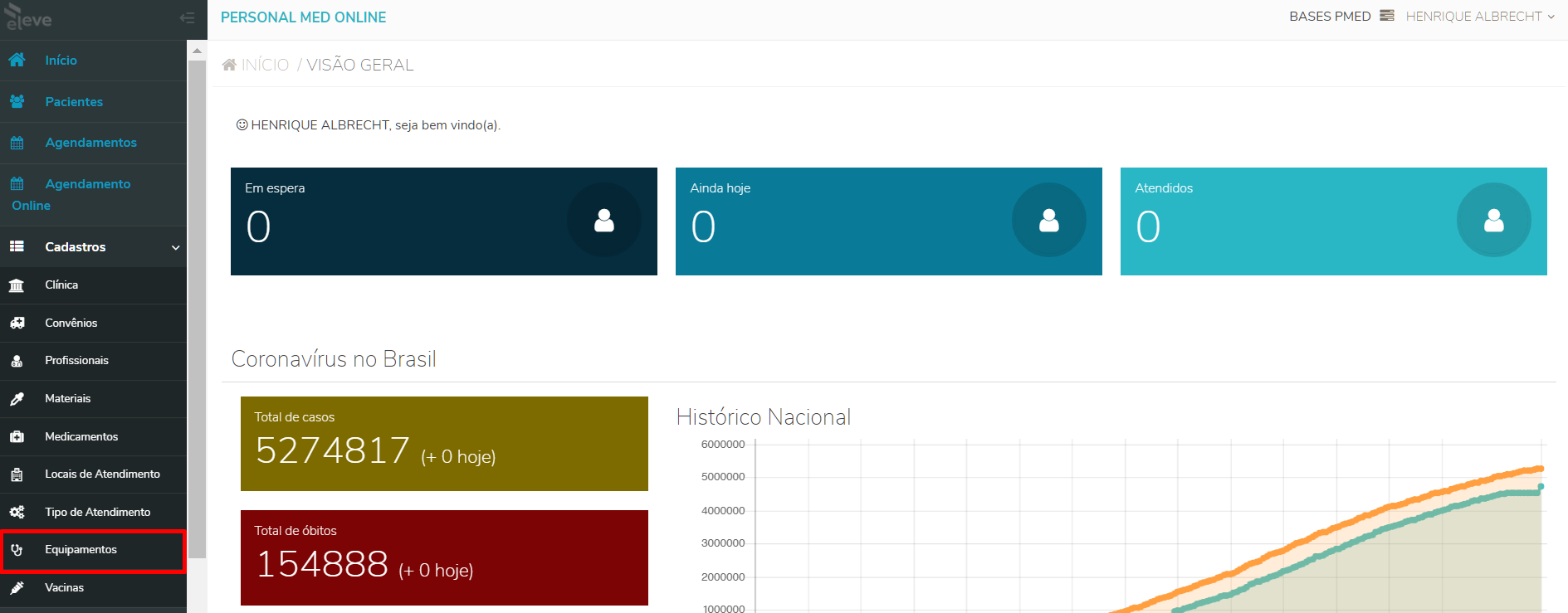The width and height of the screenshot is (1568, 613).
Task: Collapse the Cadastros chevron
Action: [x=175, y=247]
